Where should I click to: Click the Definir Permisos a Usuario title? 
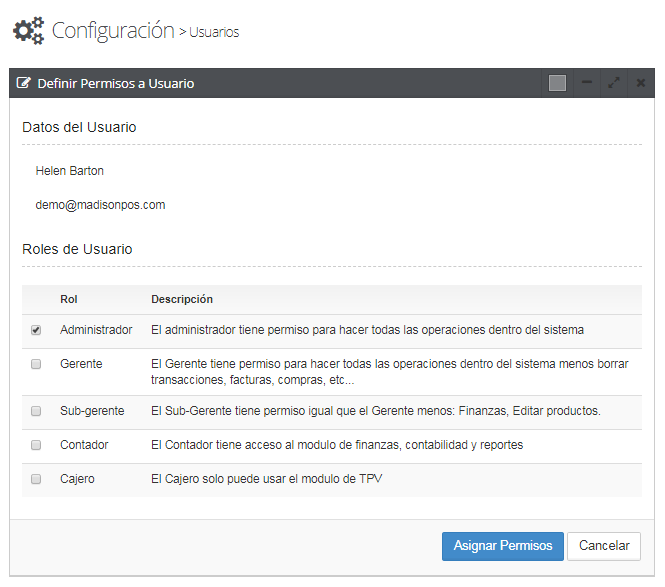(116, 84)
